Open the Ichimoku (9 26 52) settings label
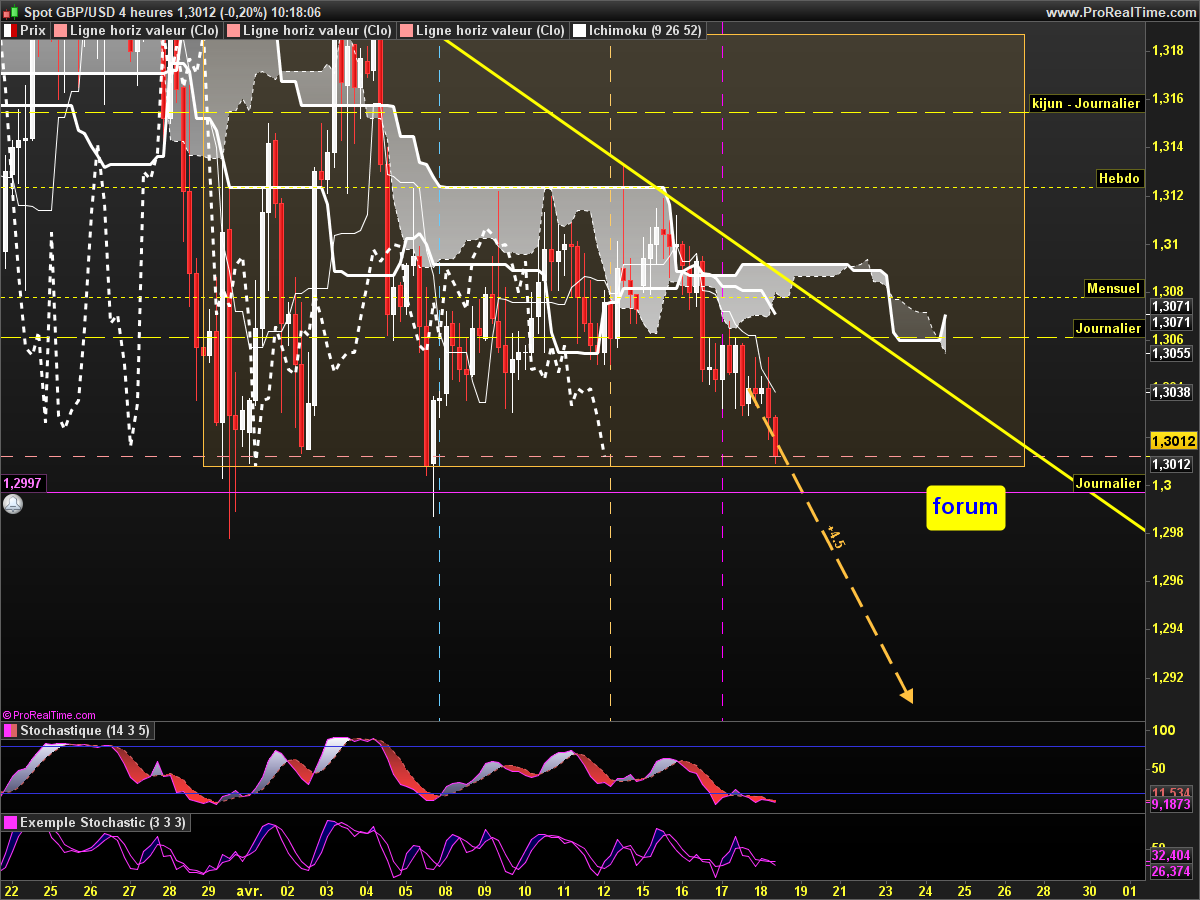The image size is (1200, 900). click(x=646, y=31)
